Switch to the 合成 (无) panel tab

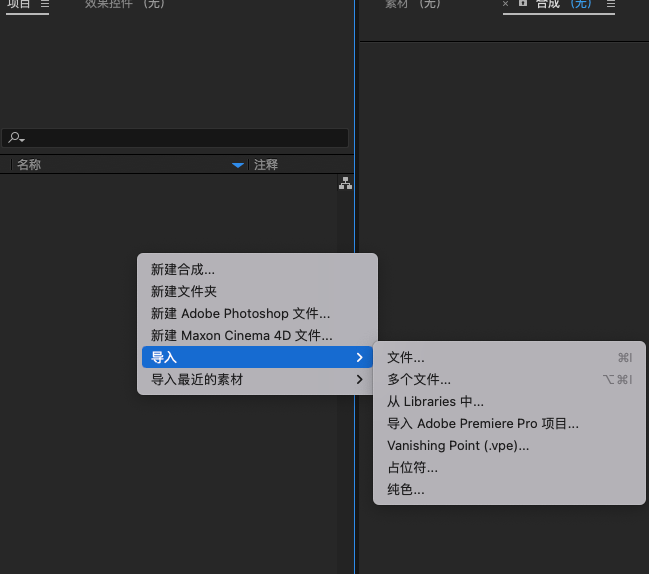click(x=563, y=4)
